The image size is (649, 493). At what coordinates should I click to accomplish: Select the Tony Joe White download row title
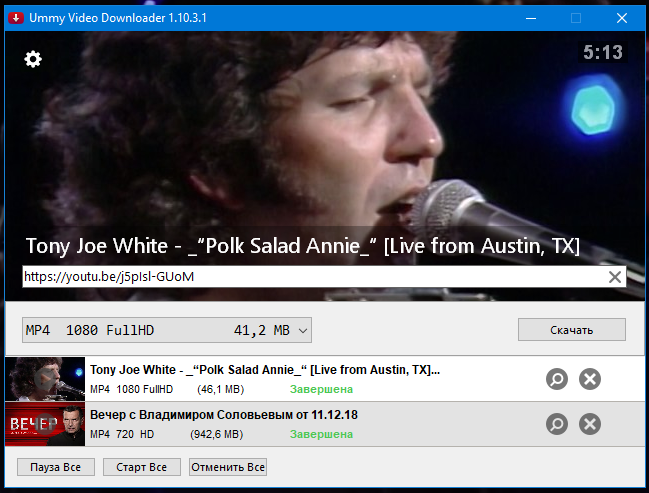(265, 370)
